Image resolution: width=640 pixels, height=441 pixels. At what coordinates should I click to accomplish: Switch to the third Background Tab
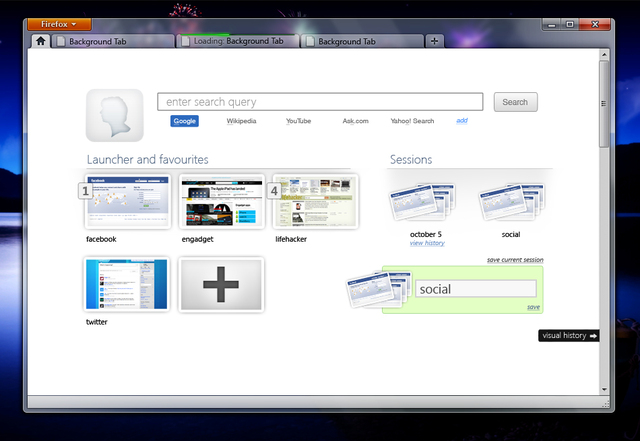[x=362, y=41]
